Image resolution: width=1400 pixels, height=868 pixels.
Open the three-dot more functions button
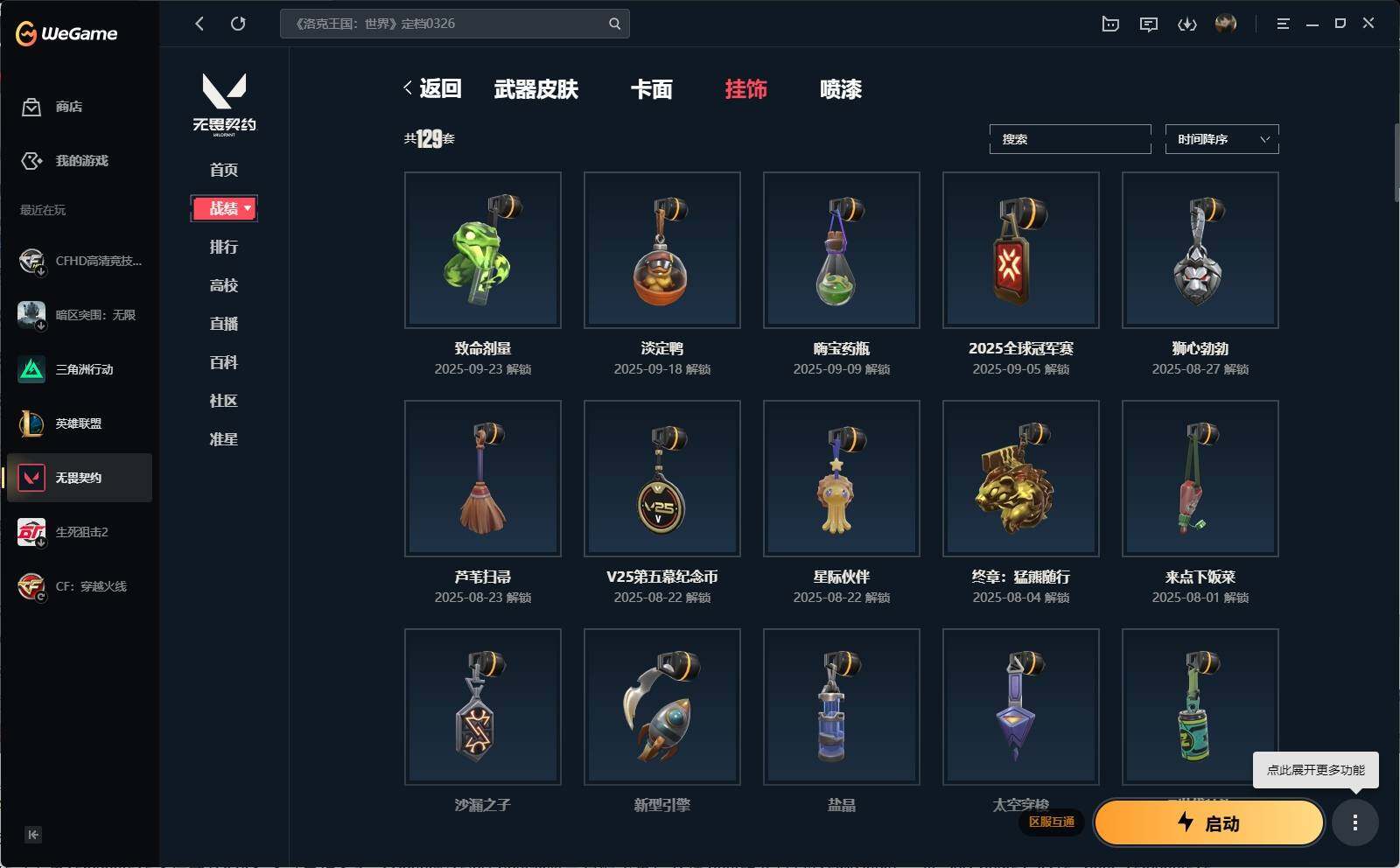[1354, 822]
